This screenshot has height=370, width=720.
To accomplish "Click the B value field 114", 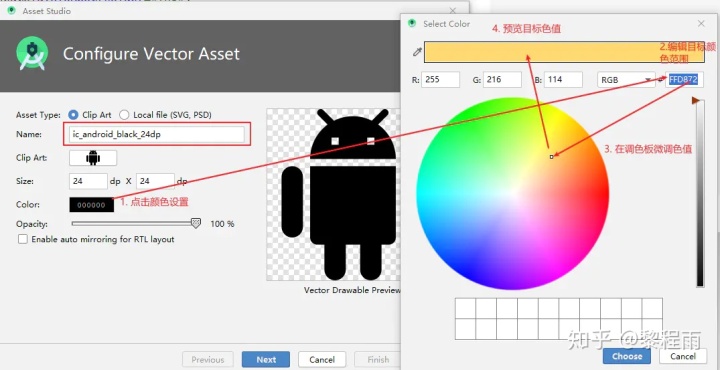I will [563, 79].
